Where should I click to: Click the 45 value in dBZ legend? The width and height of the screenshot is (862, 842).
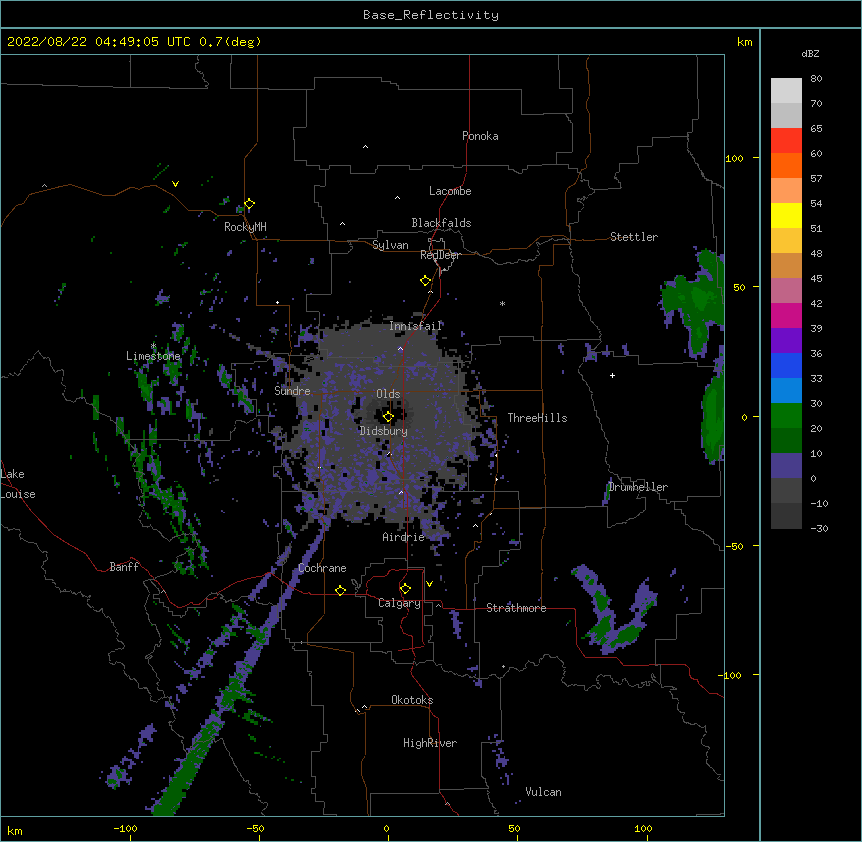[816, 279]
